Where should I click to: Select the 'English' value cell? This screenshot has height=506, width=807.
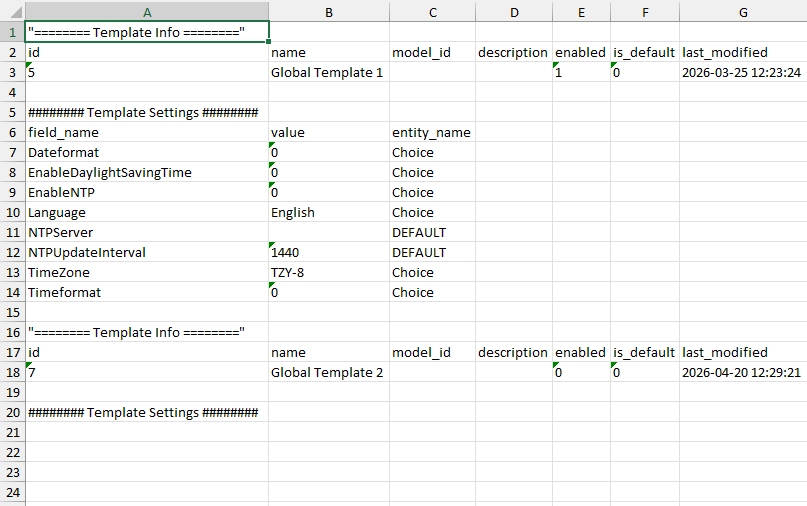pyautogui.click(x=329, y=213)
